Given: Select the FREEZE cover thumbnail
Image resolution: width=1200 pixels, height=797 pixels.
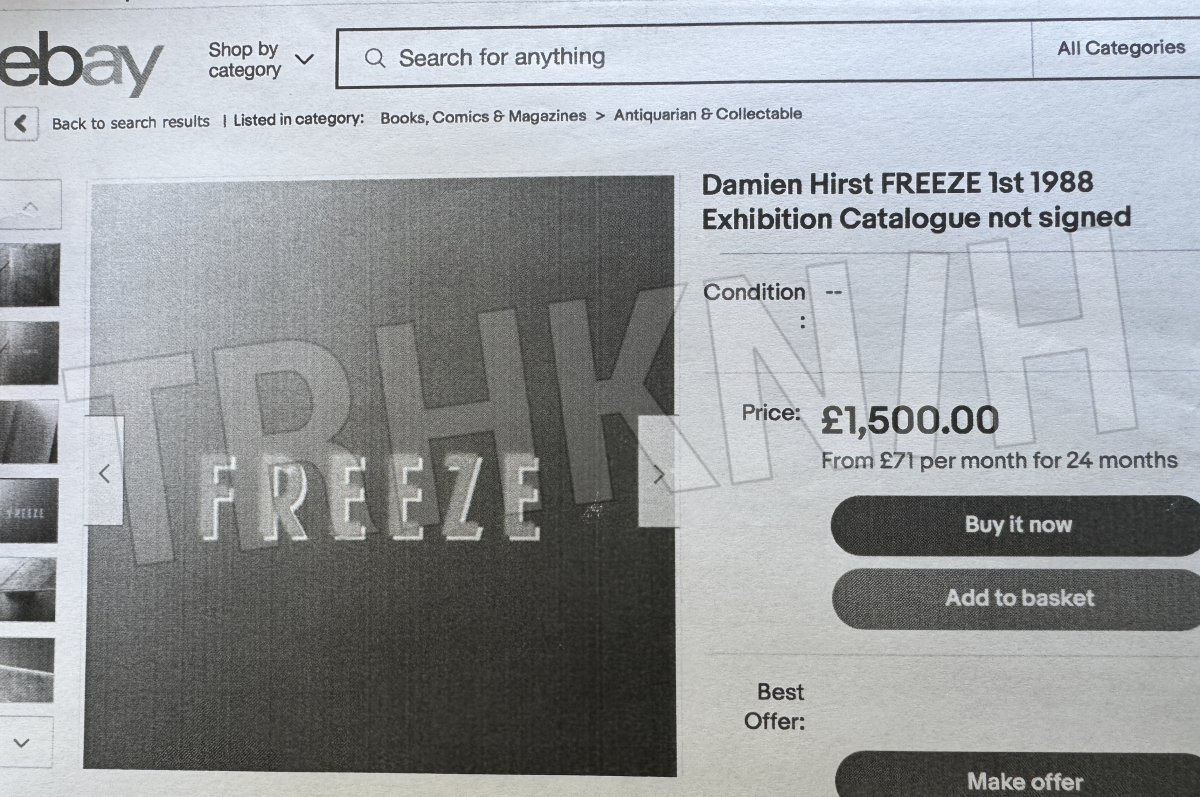Looking at the screenshot, I should click(x=28, y=511).
